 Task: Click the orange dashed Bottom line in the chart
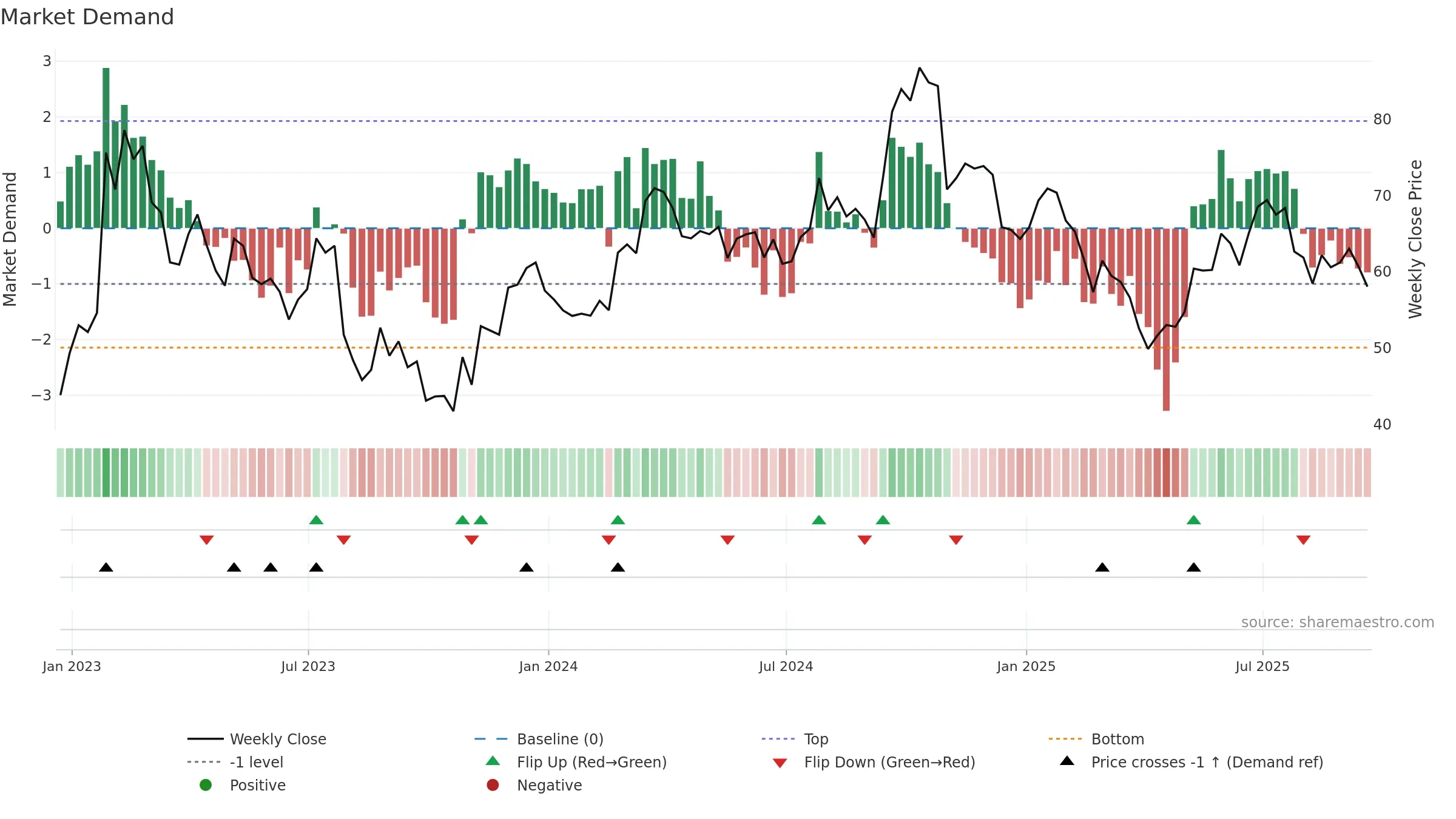(713, 348)
